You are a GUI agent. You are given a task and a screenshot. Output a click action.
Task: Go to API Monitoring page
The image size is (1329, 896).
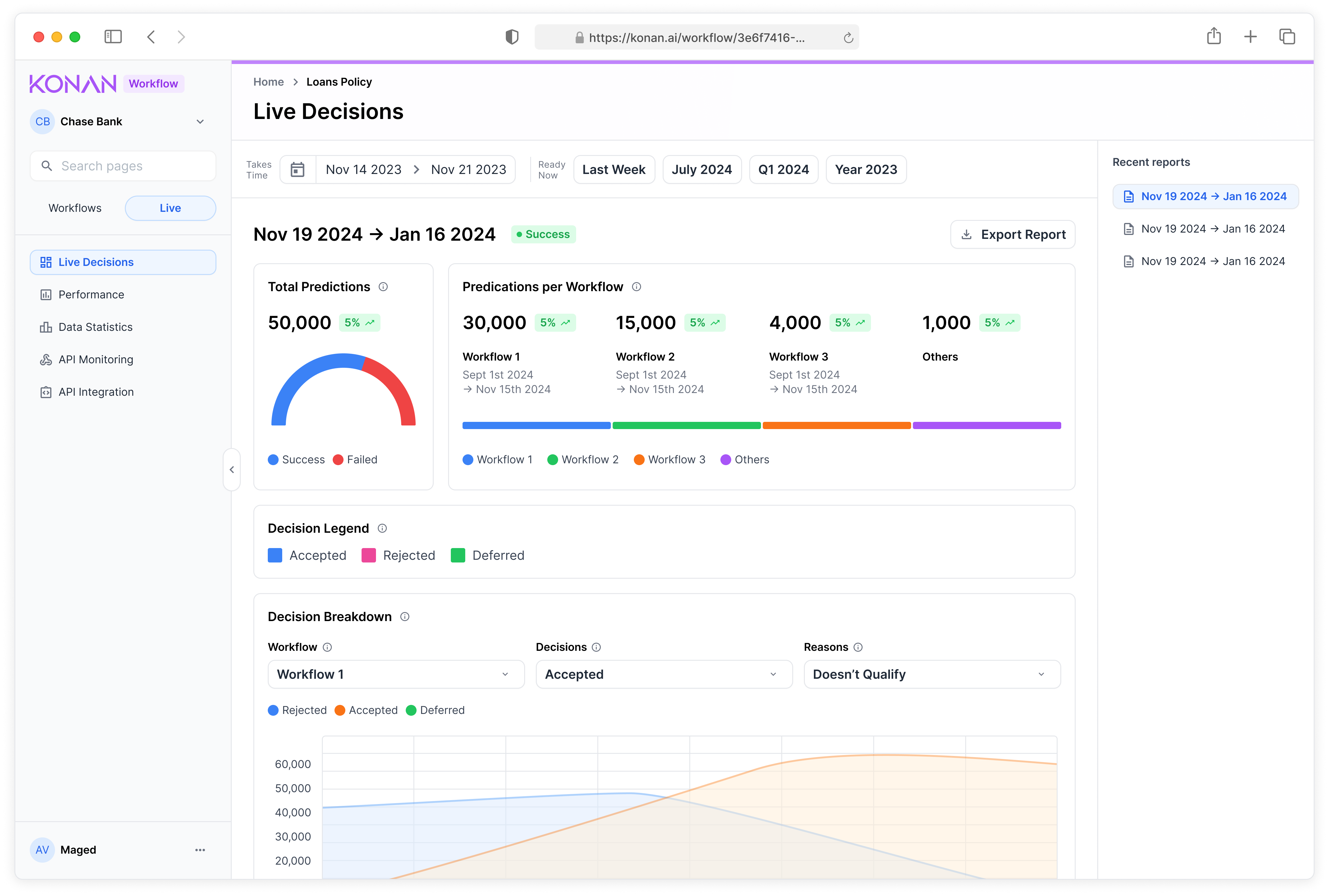coord(96,359)
